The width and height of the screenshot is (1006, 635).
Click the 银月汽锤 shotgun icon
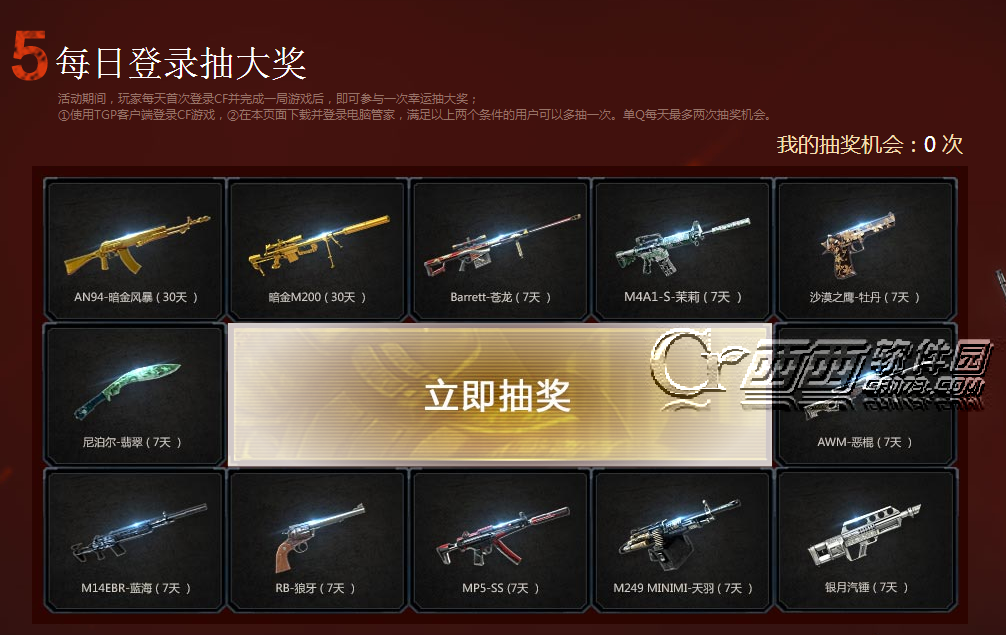[x=864, y=534]
